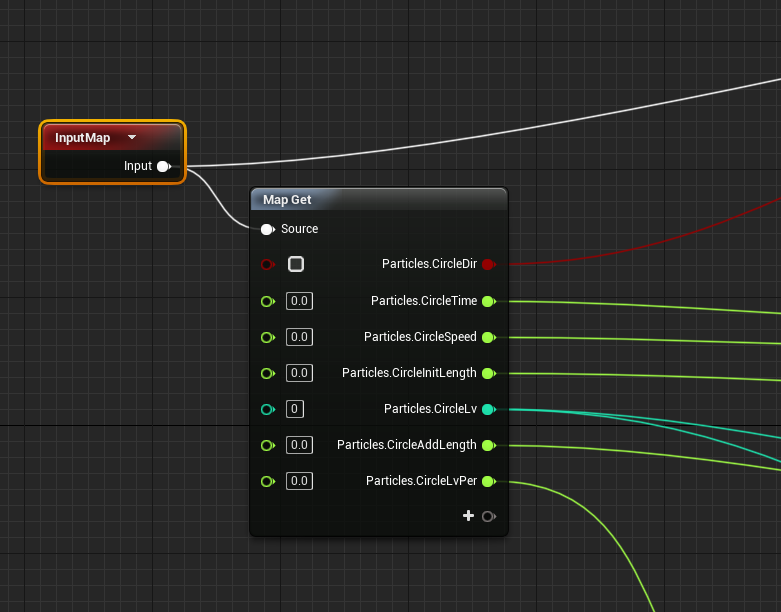Click the Particles.CircleInitLength output pin

[489, 373]
